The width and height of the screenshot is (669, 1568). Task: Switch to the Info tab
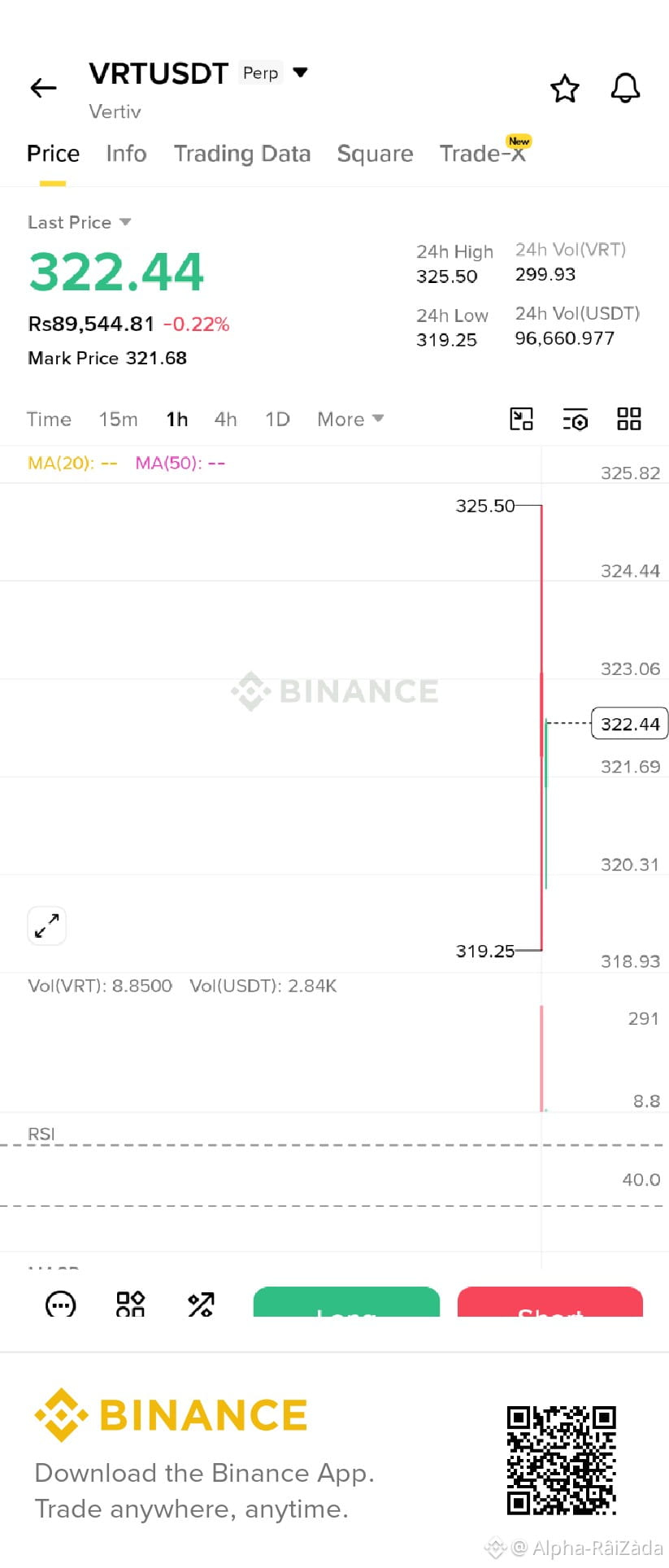tap(126, 154)
